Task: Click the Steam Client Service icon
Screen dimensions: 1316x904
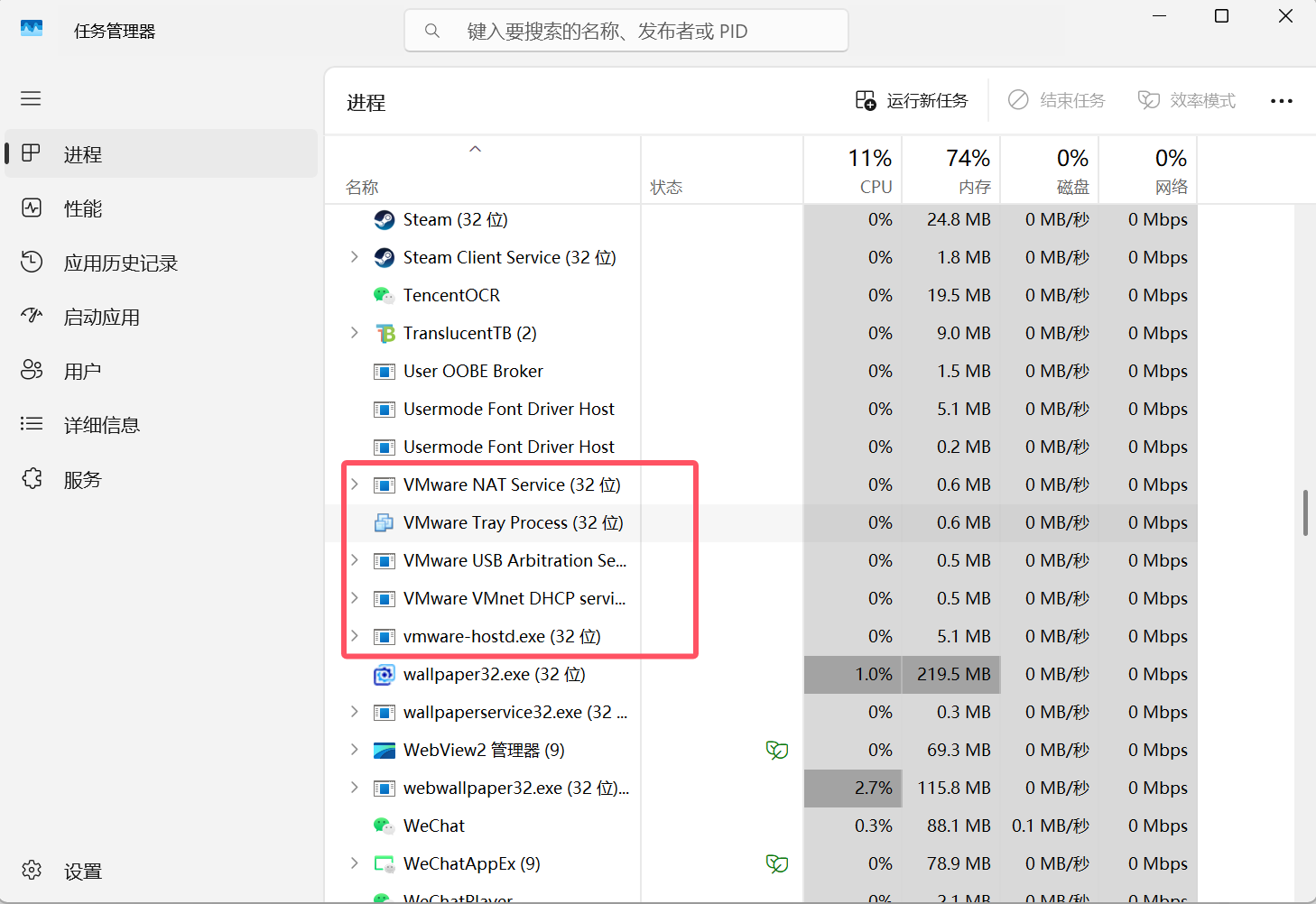Action: point(385,258)
